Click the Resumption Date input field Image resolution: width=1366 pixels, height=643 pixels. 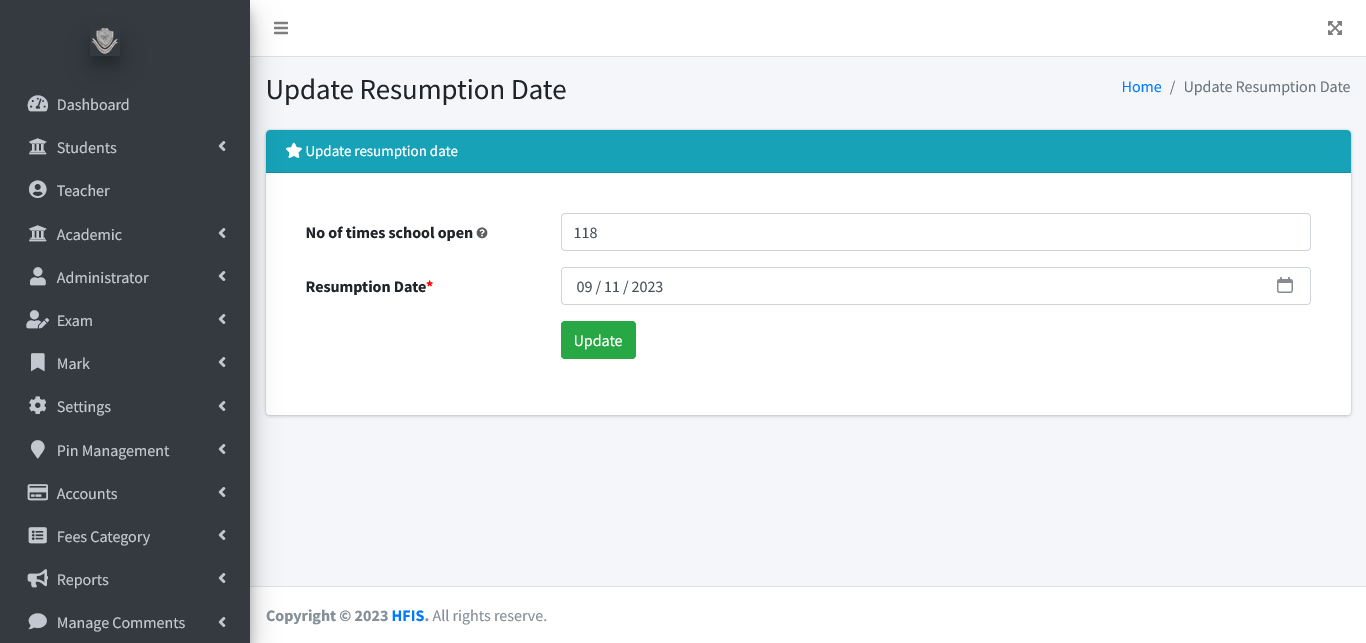pyautogui.click(x=935, y=286)
